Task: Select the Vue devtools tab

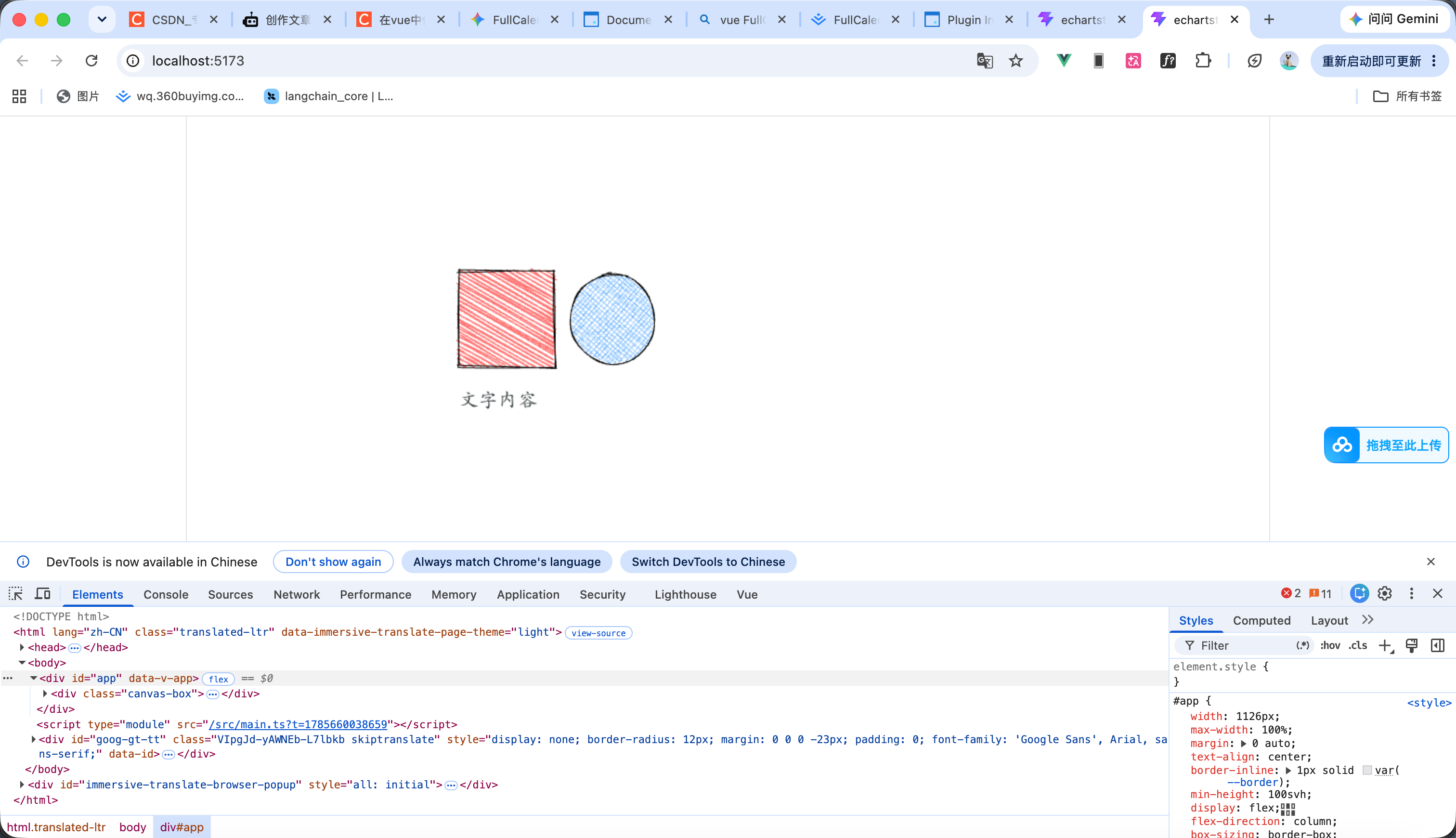Action: 747,594
